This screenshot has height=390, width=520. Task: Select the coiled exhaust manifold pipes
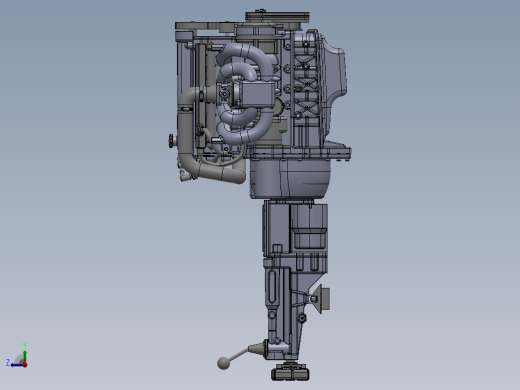244,95
